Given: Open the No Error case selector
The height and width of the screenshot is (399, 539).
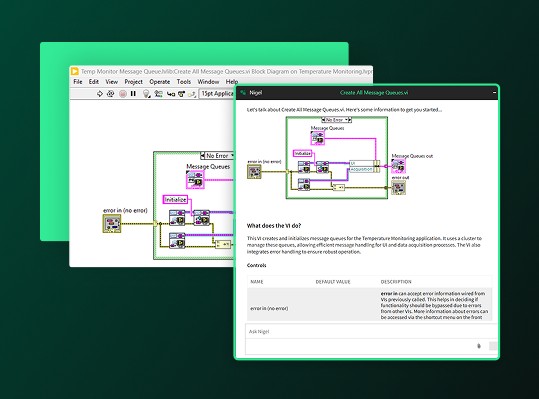Looking at the screenshot, I should pos(219,156).
